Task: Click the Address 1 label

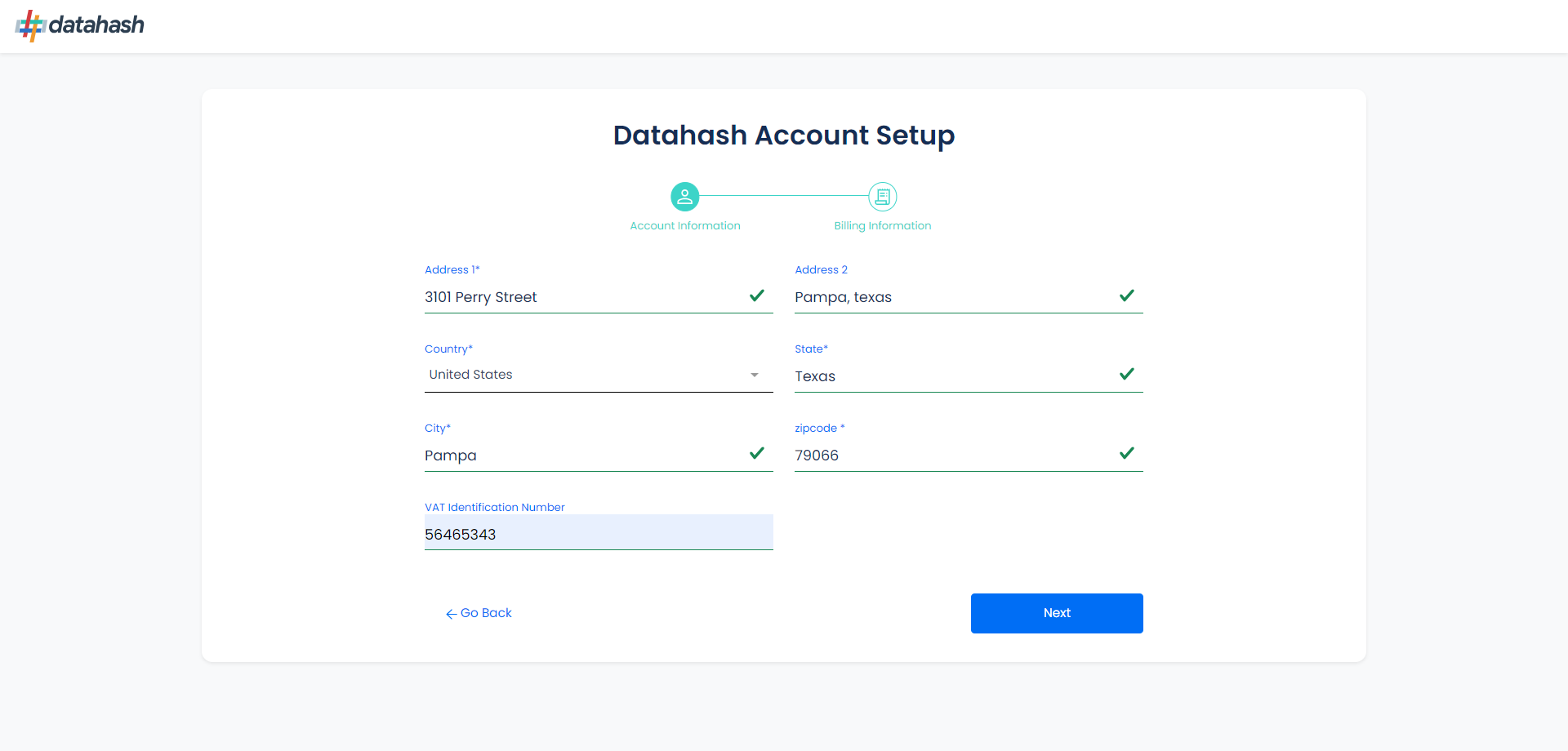Action: click(452, 269)
